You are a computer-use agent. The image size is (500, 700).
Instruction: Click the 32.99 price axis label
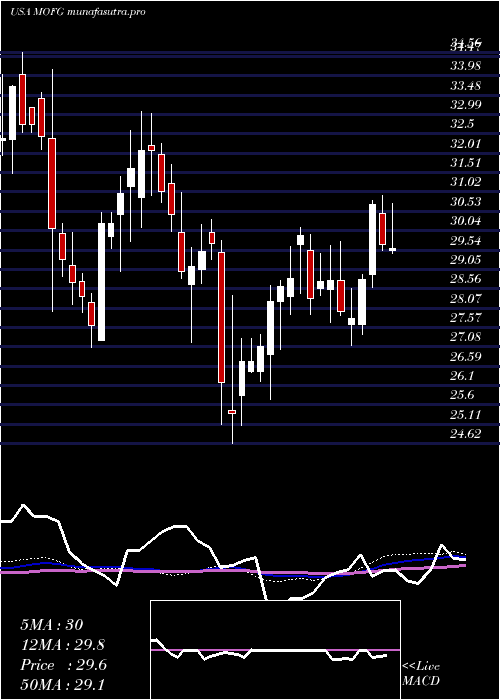[x=466, y=105]
